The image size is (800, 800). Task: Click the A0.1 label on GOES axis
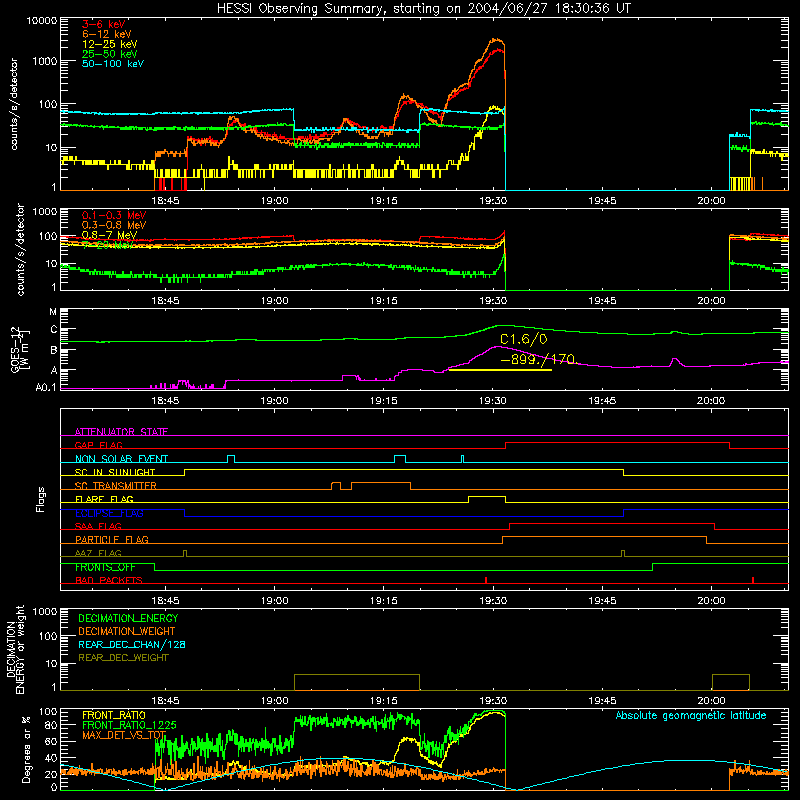coord(46,388)
